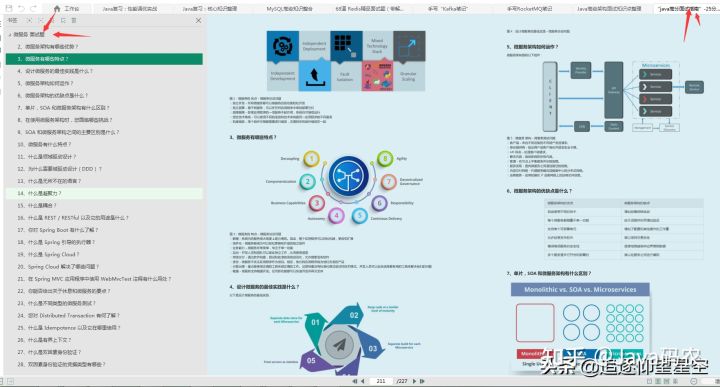The height and width of the screenshot is (387, 720).
Task: Select bookmark item 2 about microservice advantages
Action: coord(48,46)
